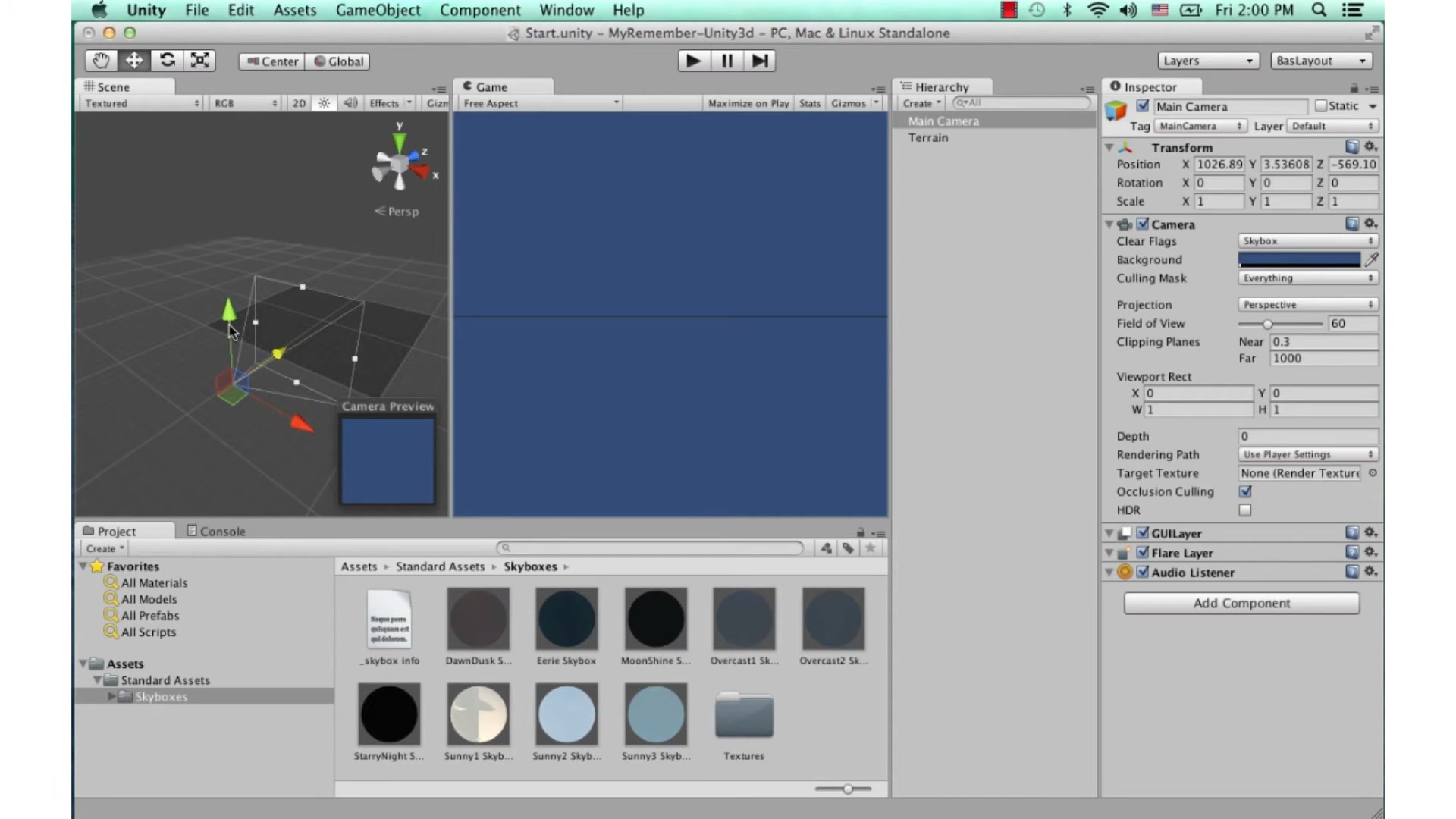Click the Project thumbnail size slider

(x=843, y=789)
